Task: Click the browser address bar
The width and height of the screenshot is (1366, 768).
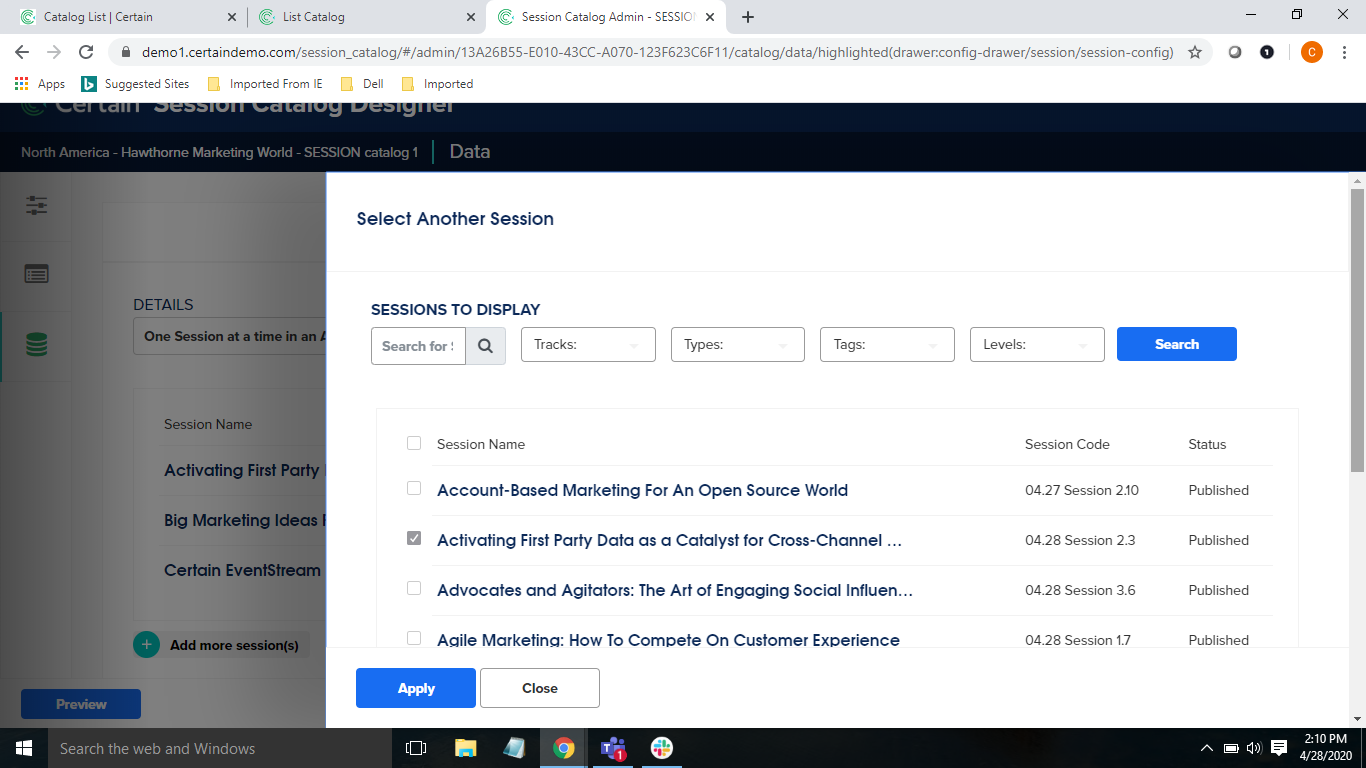Action: point(655,52)
